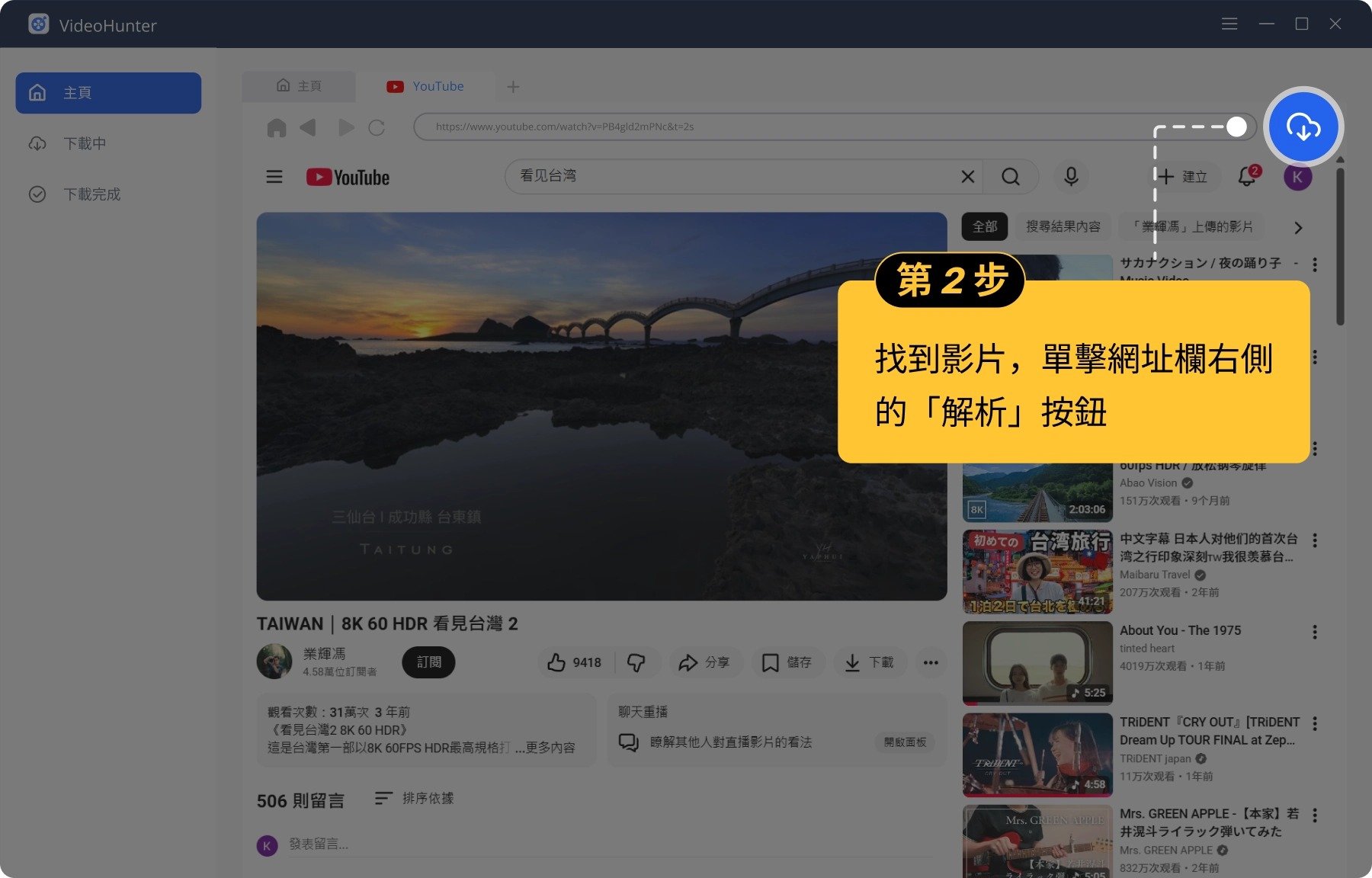Click the voice search microphone
Screen dimensions: 1372x878
[x=1071, y=177]
